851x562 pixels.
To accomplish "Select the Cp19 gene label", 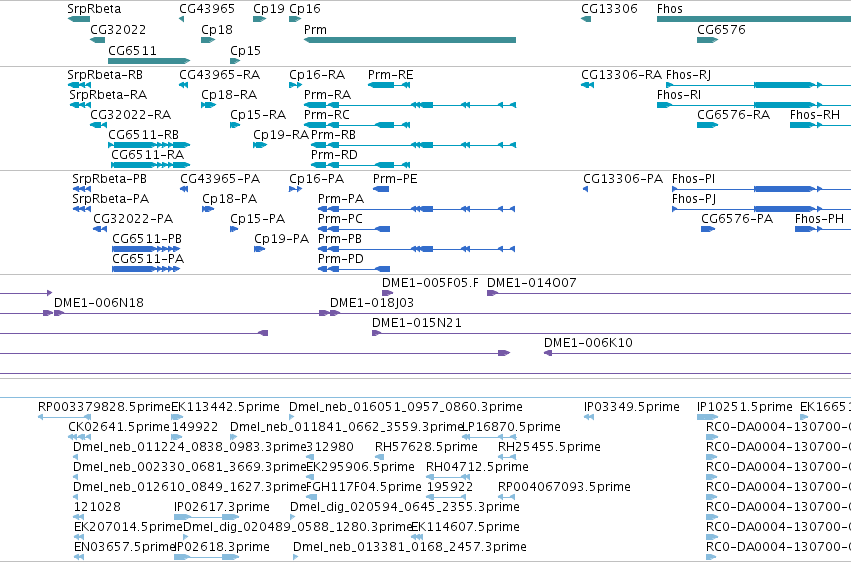I will pyautogui.click(x=269, y=9).
